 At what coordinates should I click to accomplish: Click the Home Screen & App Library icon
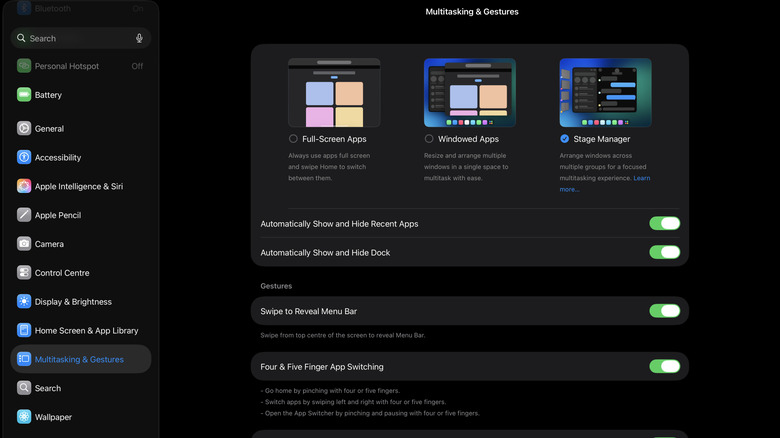click(x=24, y=330)
